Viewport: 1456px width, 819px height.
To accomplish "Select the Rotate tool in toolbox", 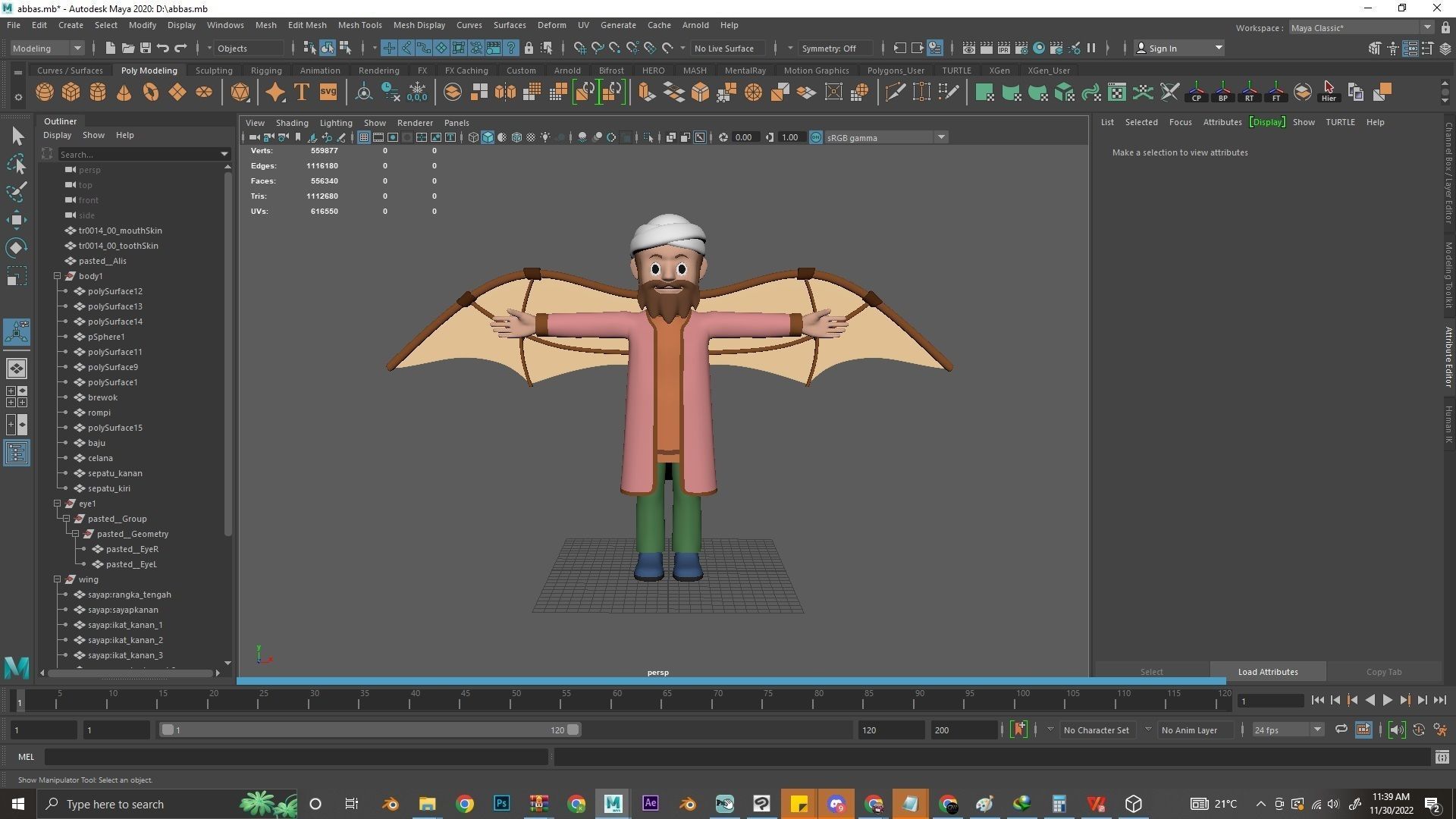I will (17, 248).
